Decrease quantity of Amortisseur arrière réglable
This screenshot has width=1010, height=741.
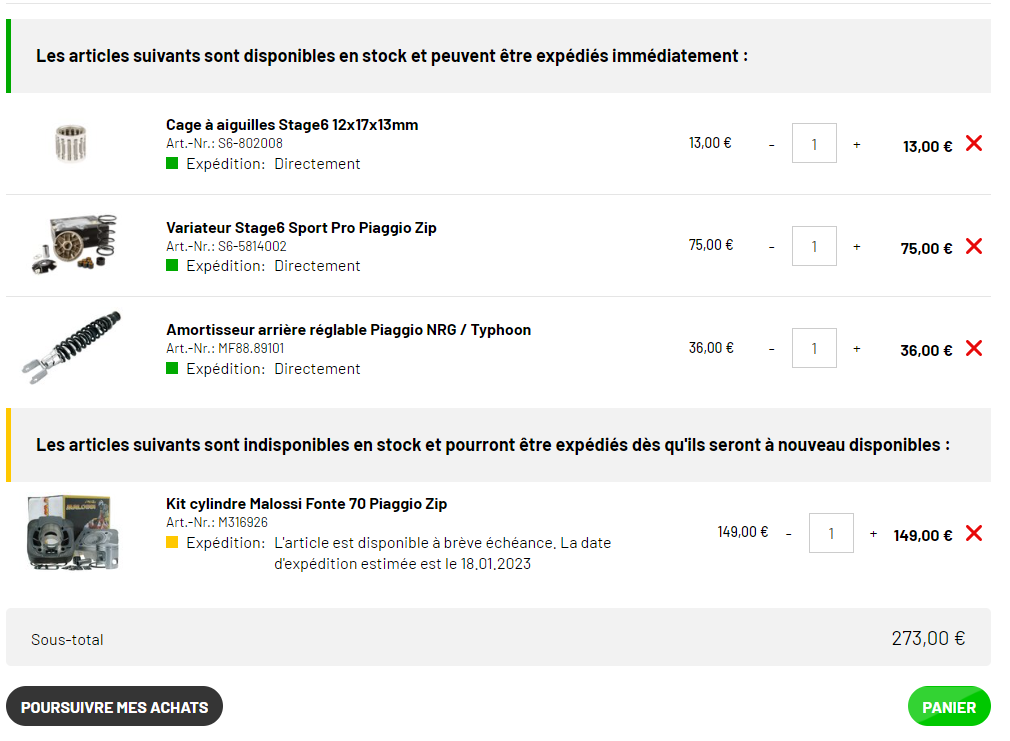[x=771, y=349]
